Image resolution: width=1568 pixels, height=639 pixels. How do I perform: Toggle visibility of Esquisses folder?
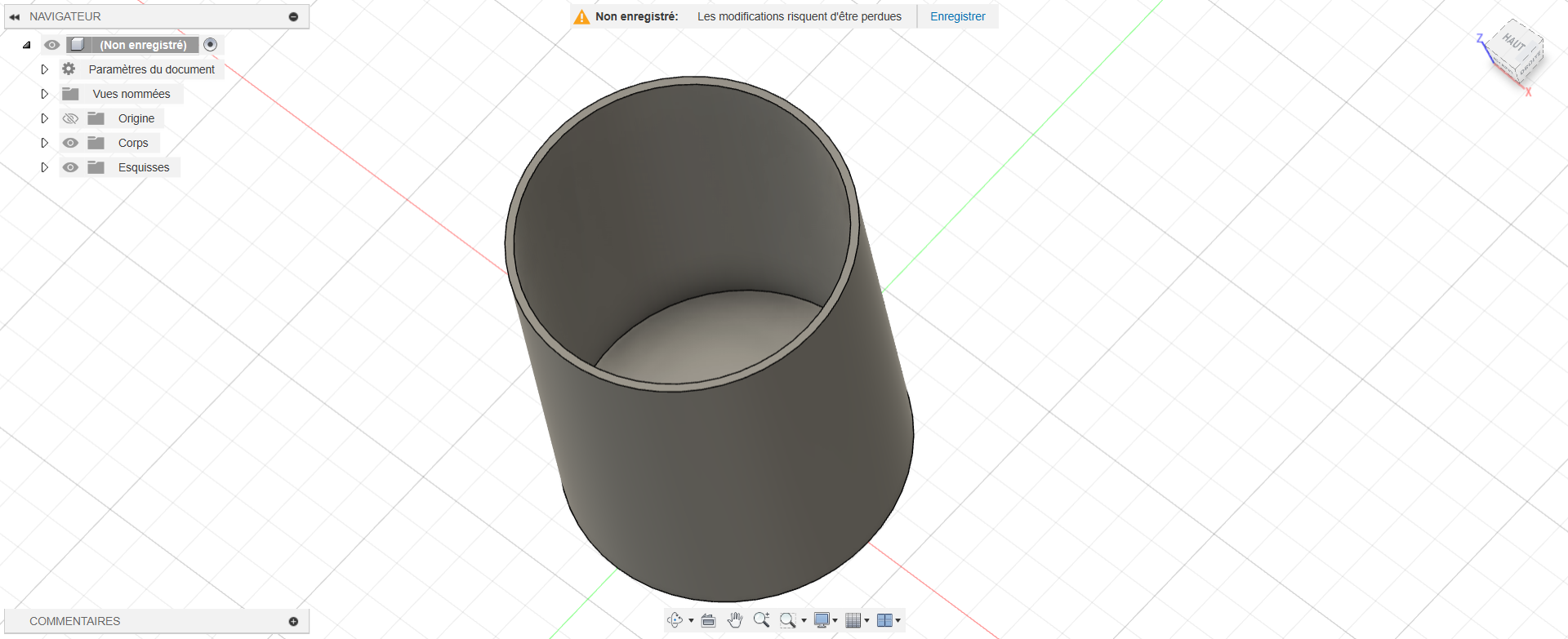click(71, 167)
